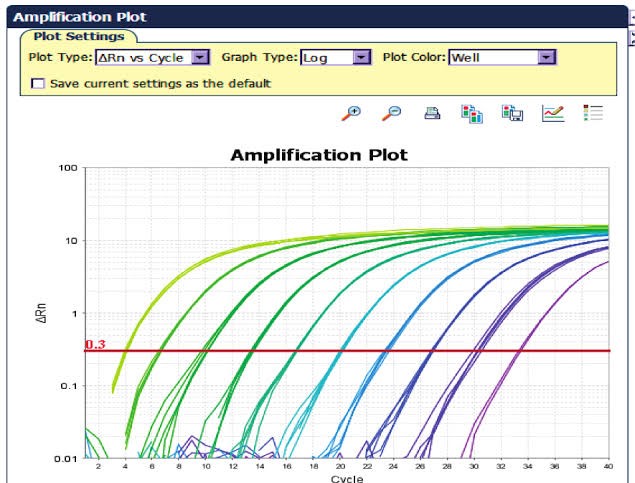The width and height of the screenshot is (635, 483).
Task: Click the Amplification Plot chart title
Action: tap(319, 155)
